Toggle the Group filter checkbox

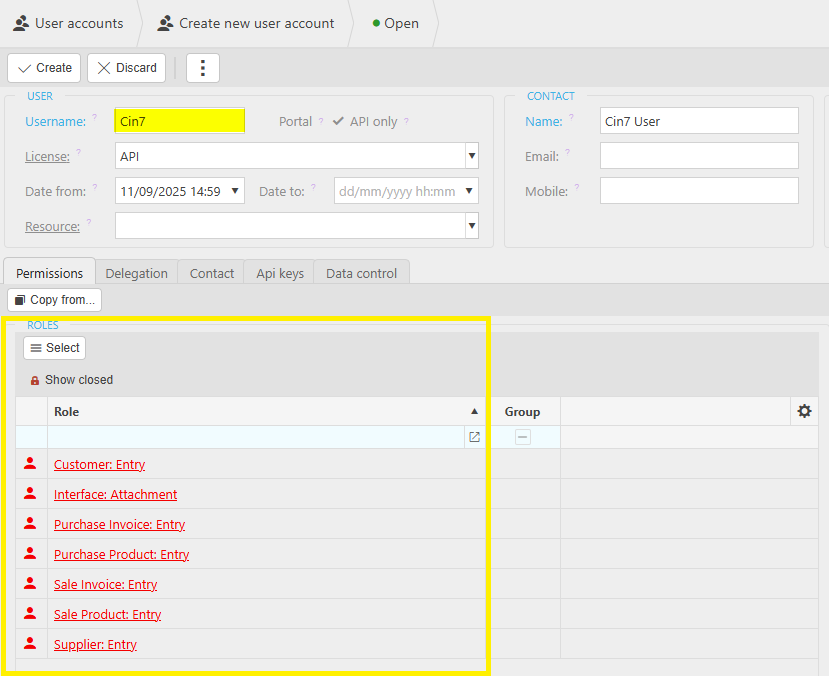pos(523,437)
